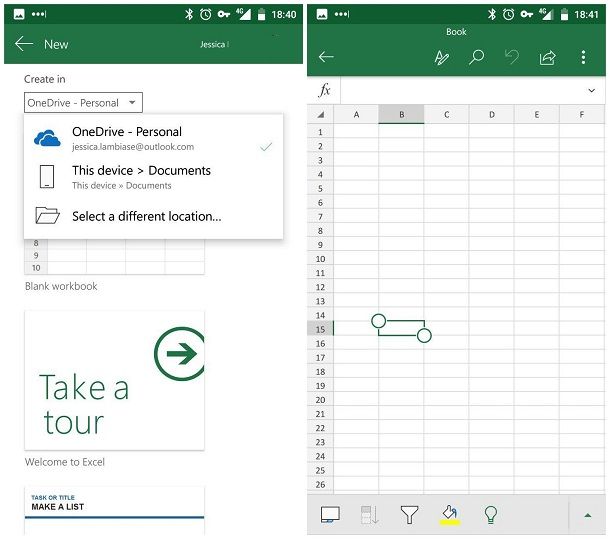The height and width of the screenshot is (539, 610).
Task: Tap the fx function button
Action: [x=324, y=90]
